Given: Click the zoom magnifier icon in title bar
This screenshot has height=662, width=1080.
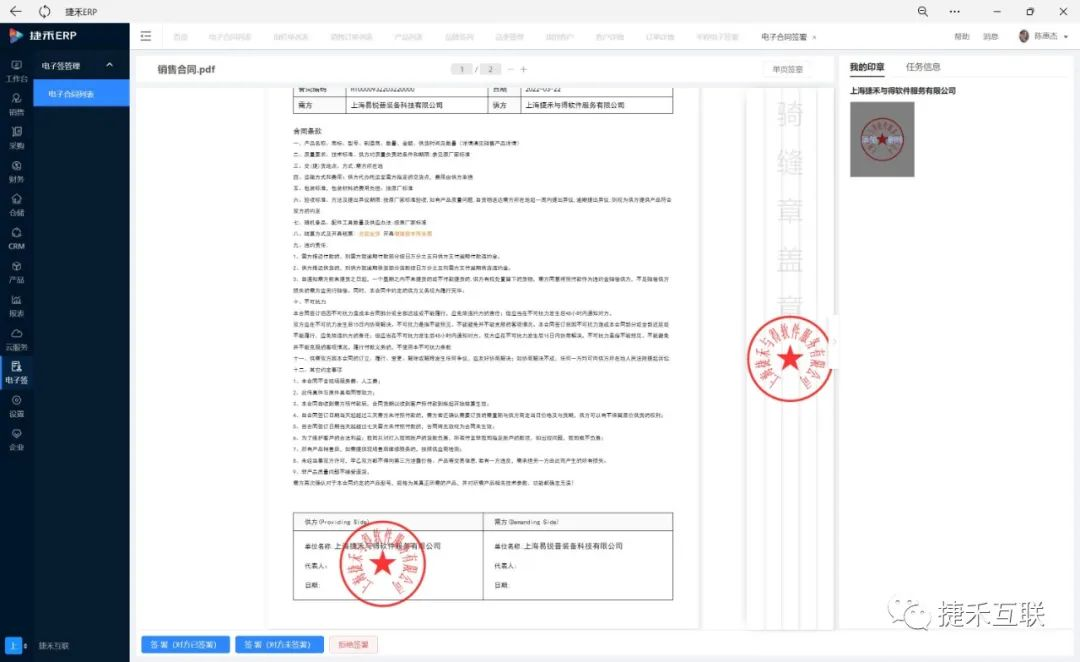Looking at the screenshot, I should [923, 11].
